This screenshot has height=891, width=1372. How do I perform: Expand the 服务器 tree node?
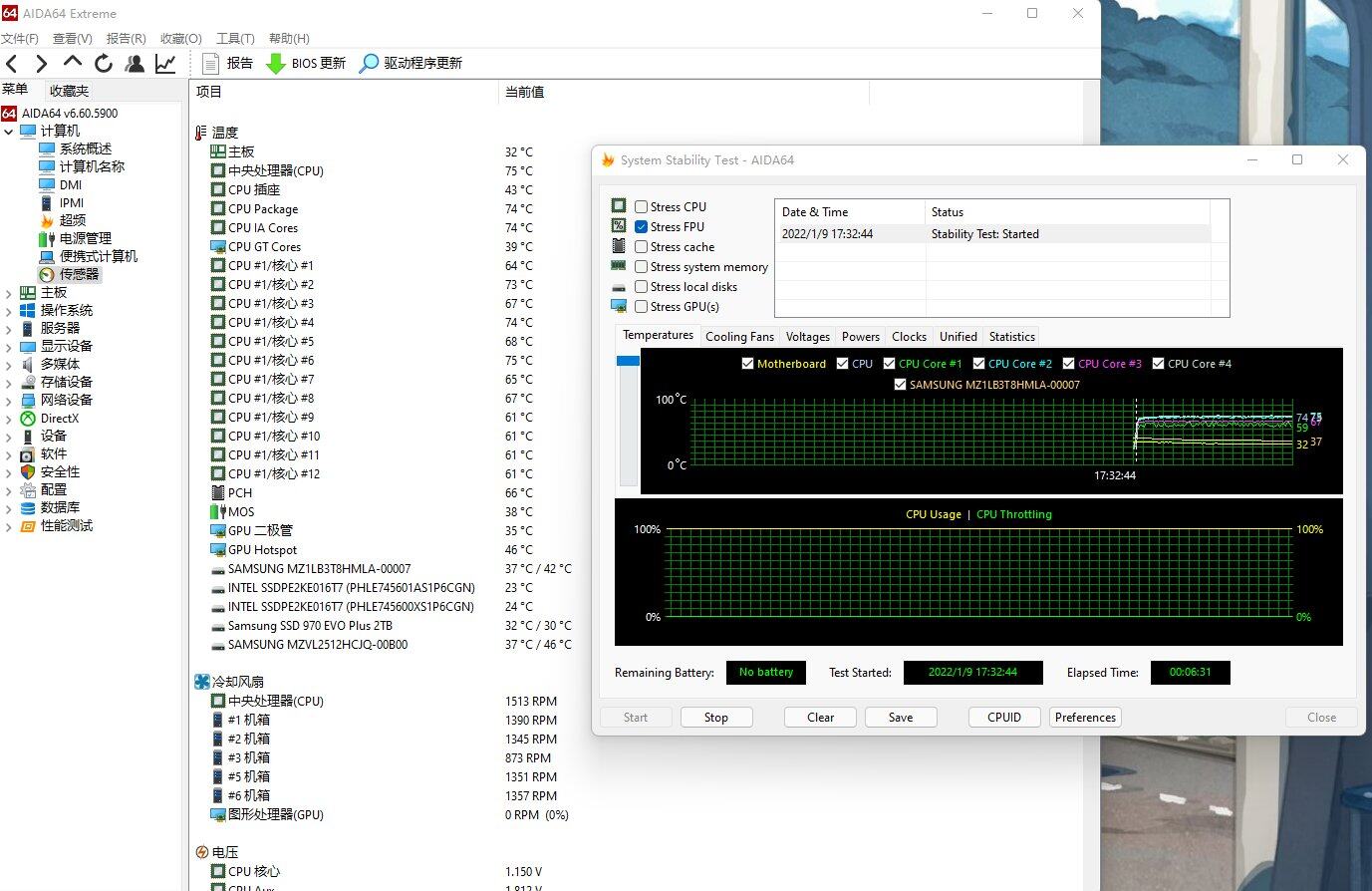tap(9, 329)
